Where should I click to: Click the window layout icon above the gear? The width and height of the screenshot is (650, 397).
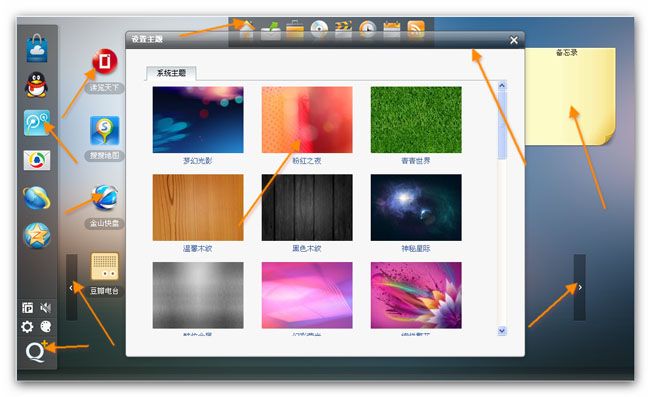pyautogui.click(x=27, y=307)
